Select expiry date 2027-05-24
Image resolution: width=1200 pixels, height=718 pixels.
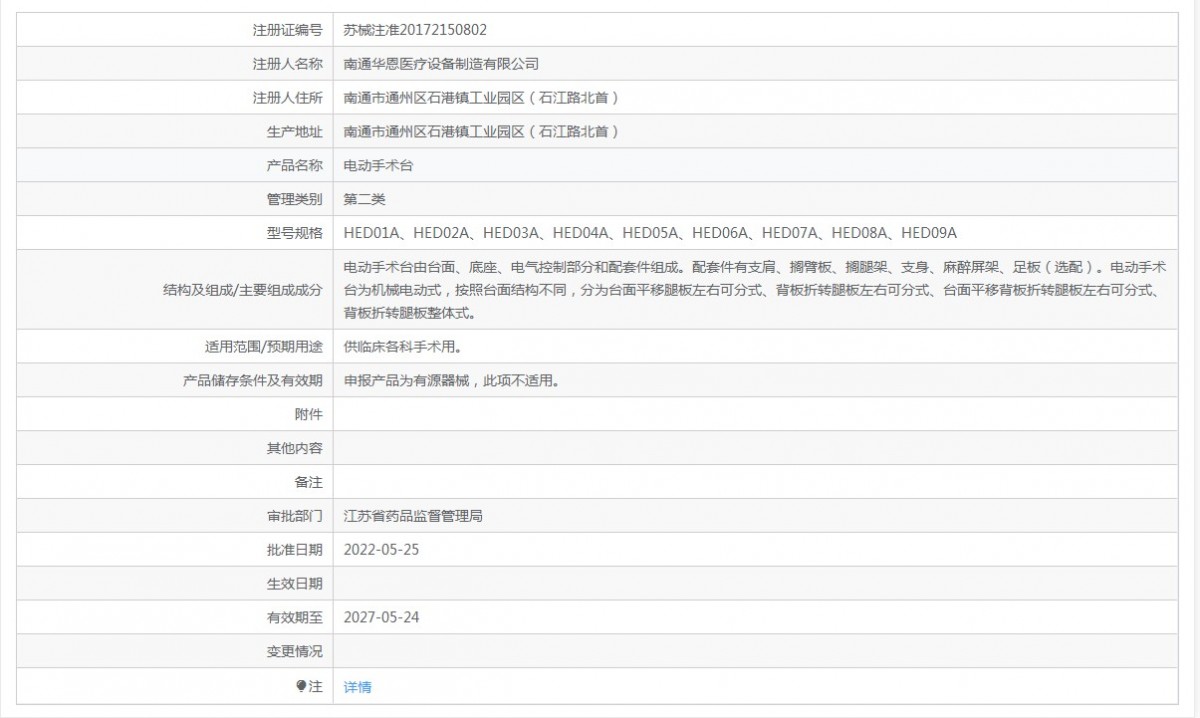click(x=381, y=617)
